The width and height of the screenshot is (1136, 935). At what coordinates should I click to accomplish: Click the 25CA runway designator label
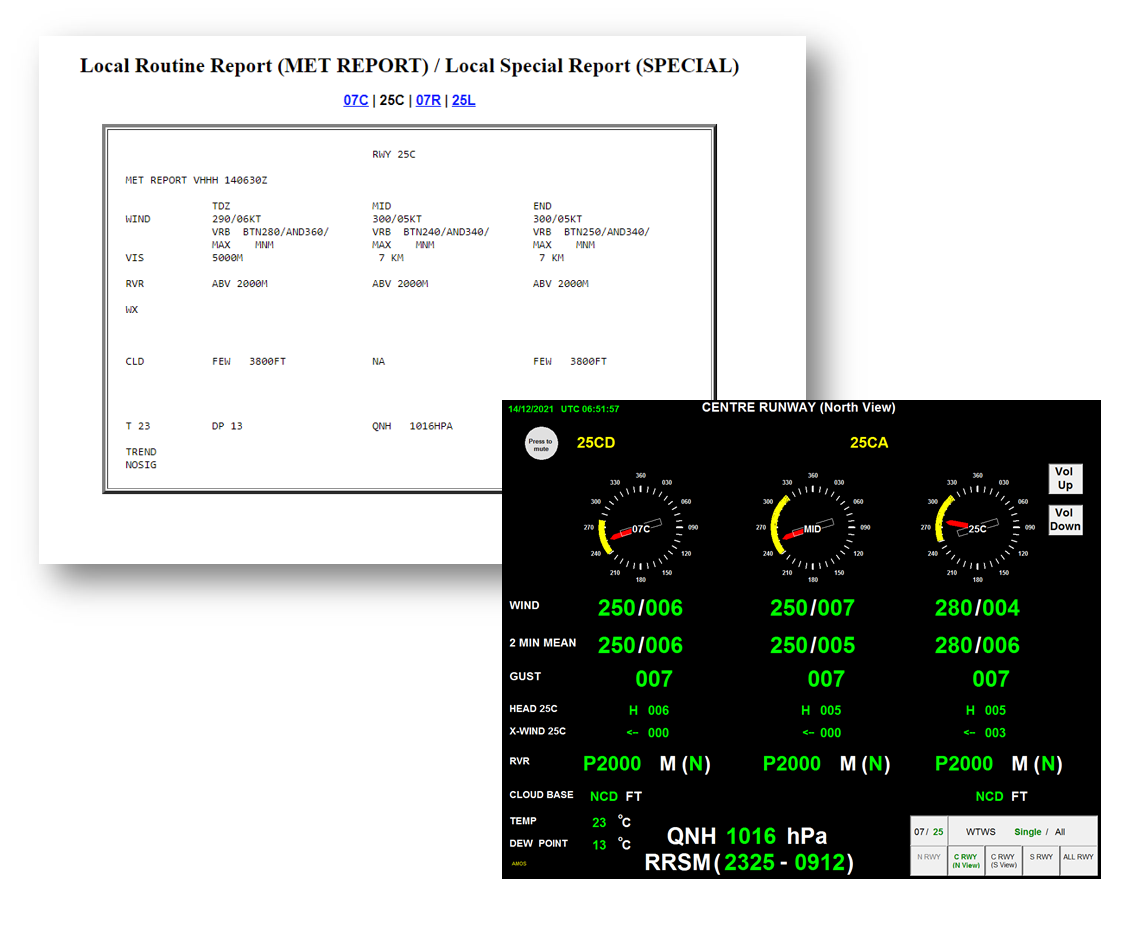click(x=869, y=442)
